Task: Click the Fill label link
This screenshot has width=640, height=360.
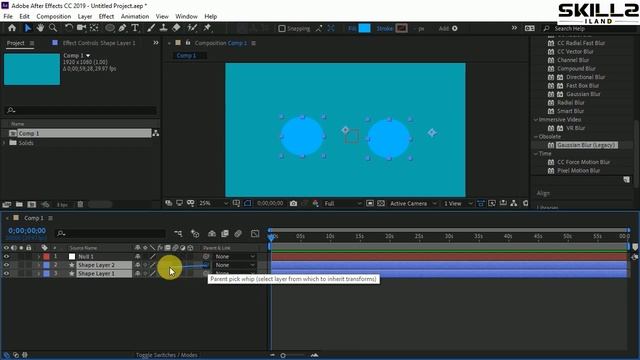Action: pyautogui.click(x=352, y=29)
